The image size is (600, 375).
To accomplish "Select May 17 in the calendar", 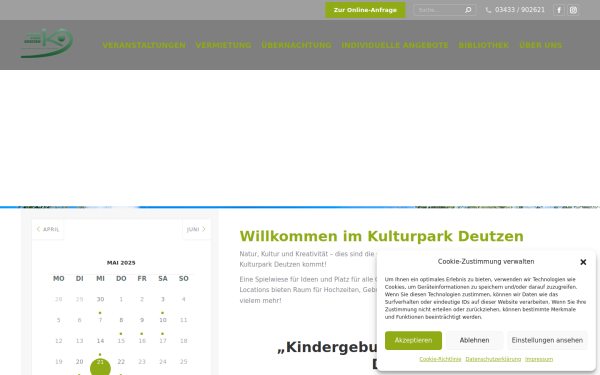I will pyautogui.click(x=163, y=341).
